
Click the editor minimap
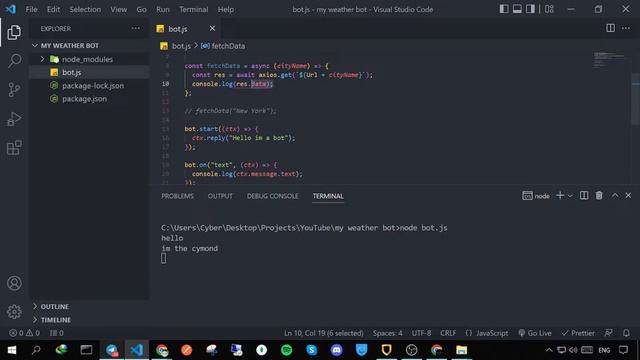click(609, 59)
